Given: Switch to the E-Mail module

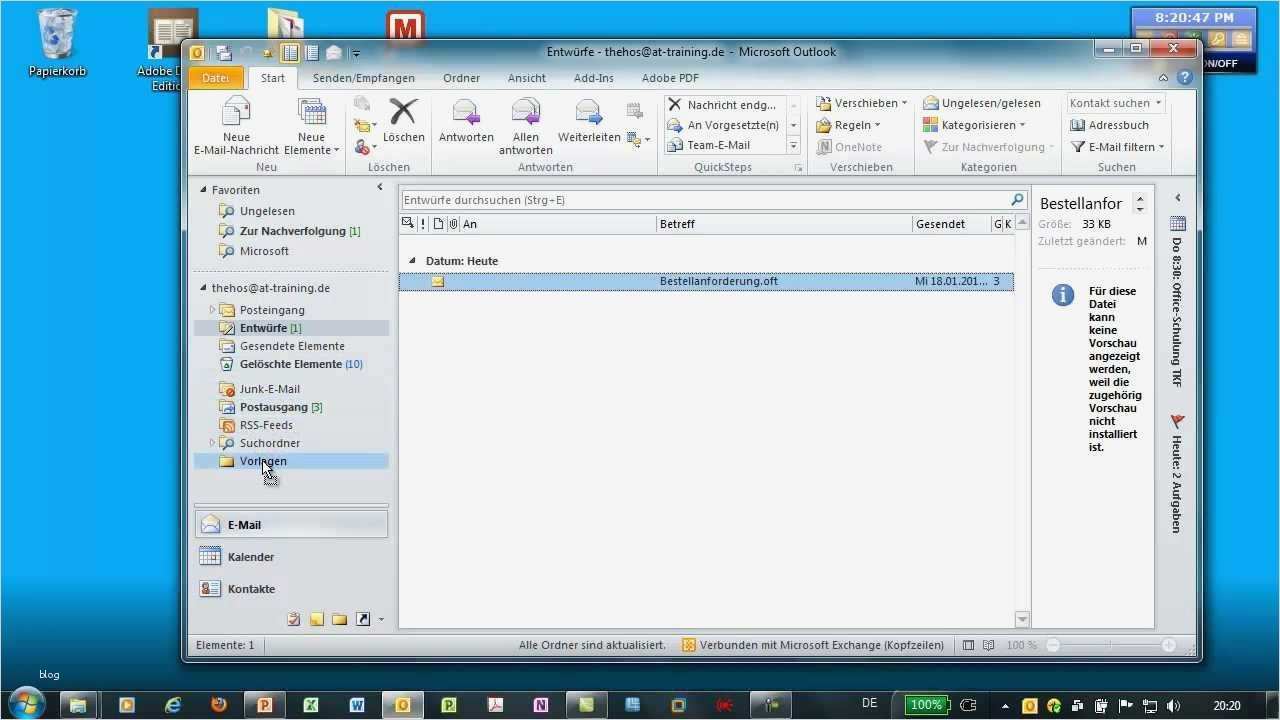Looking at the screenshot, I should [291, 524].
